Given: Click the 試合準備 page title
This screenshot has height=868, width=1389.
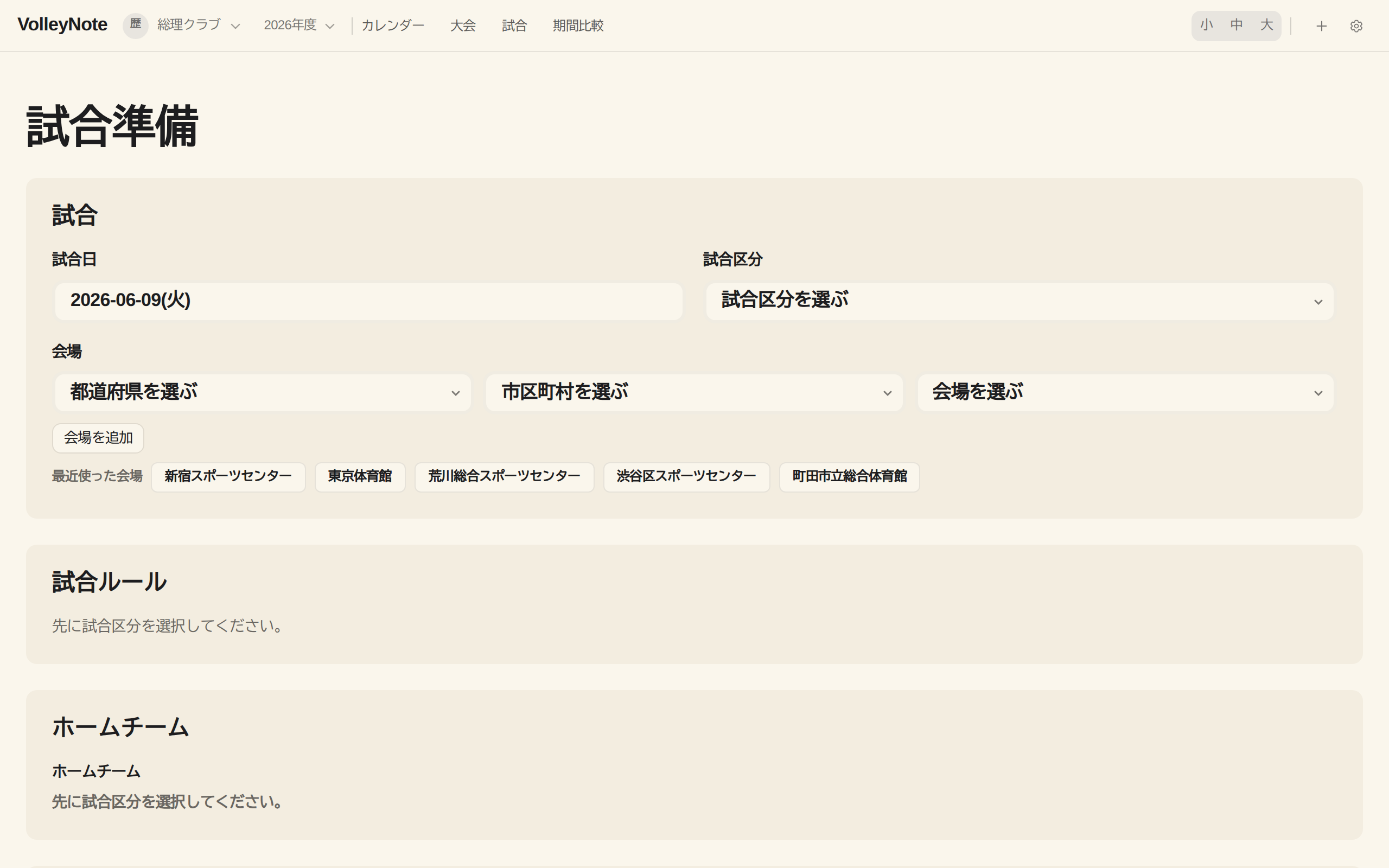Looking at the screenshot, I should [112, 127].
